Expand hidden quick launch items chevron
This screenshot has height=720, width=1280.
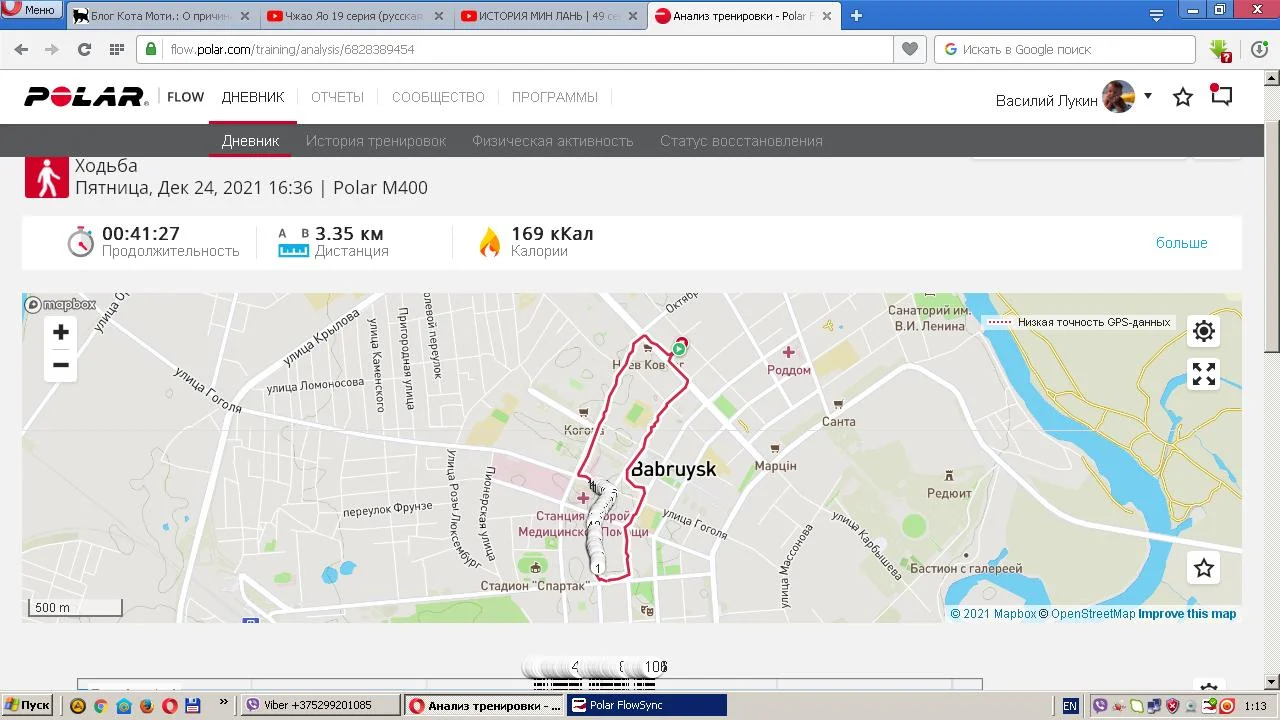(x=223, y=703)
